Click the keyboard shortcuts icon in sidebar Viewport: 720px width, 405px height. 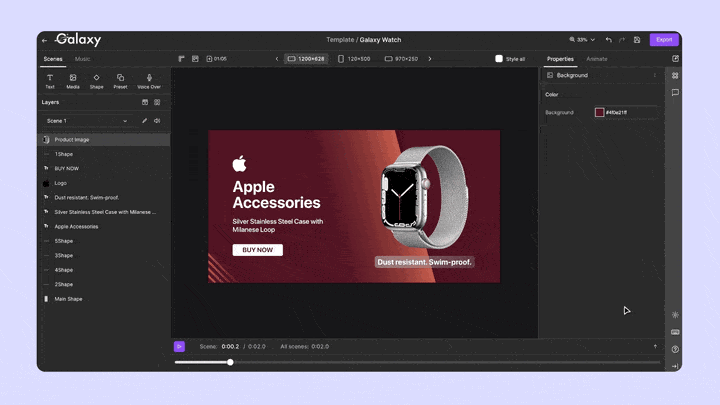pyautogui.click(x=675, y=332)
